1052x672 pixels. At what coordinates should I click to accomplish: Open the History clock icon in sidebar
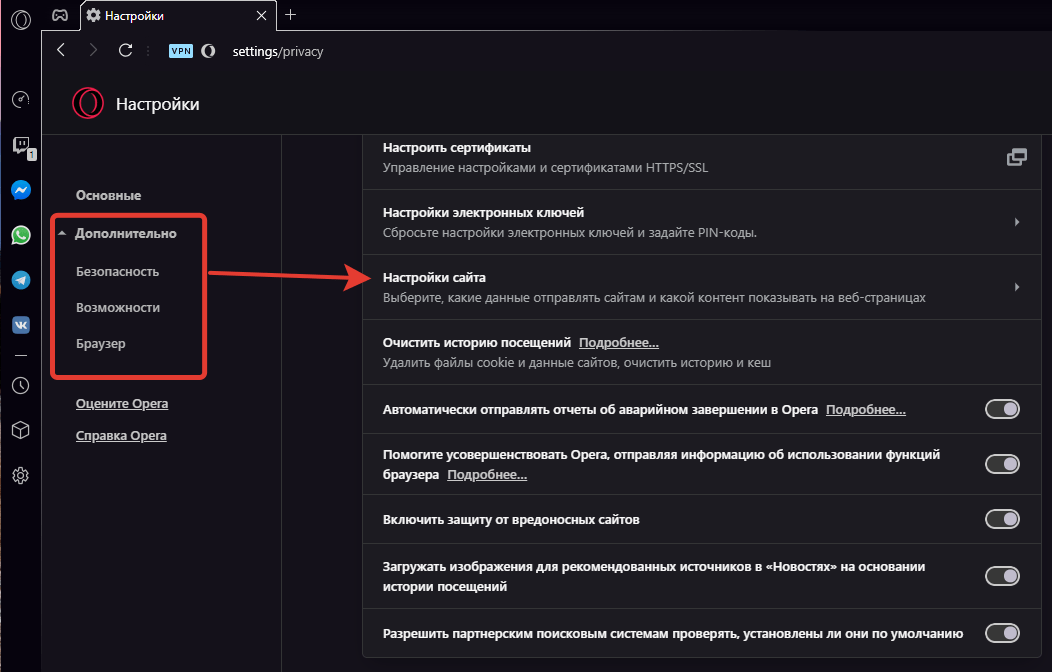(x=20, y=385)
